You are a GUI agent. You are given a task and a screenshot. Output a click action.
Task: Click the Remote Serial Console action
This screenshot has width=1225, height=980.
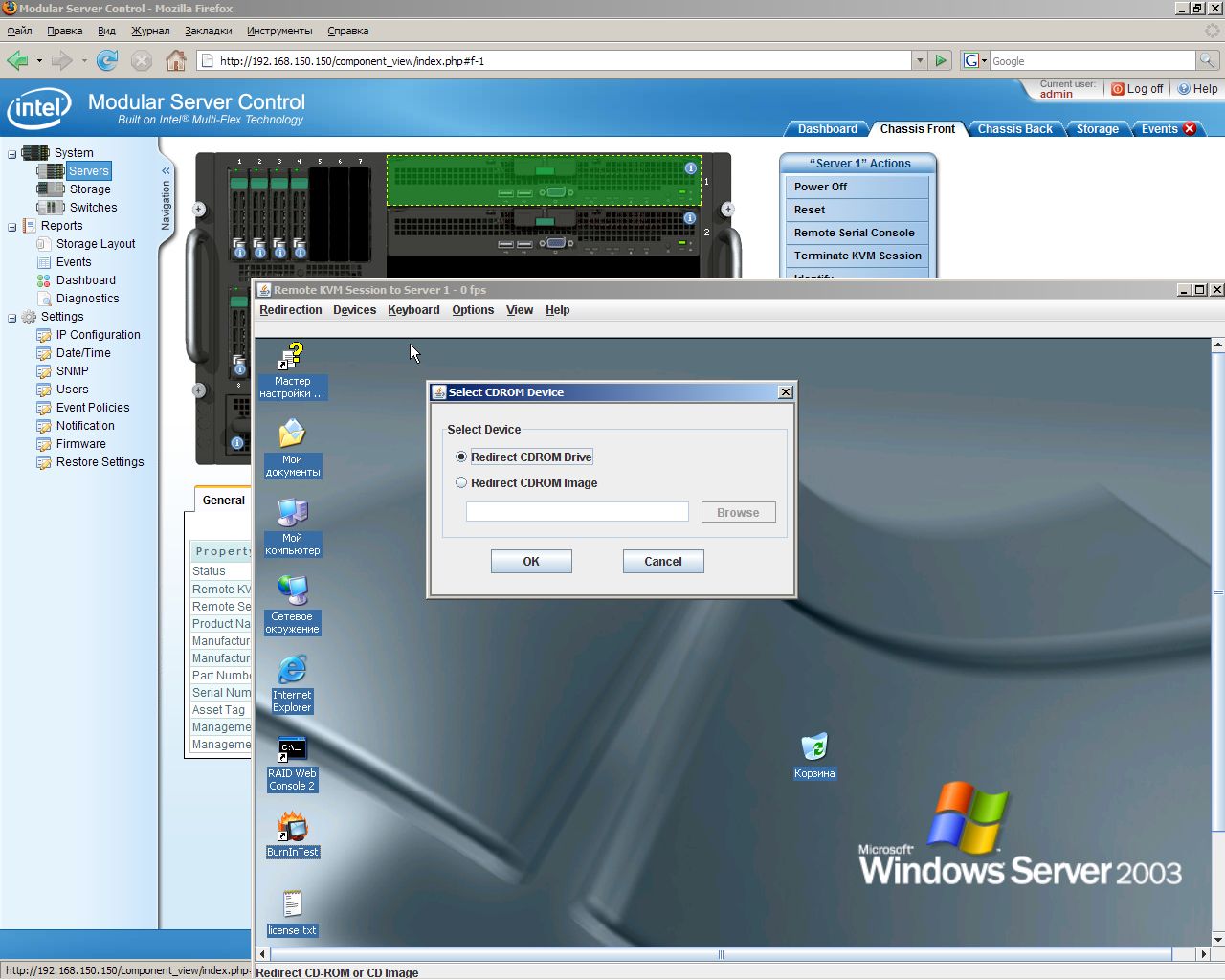click(855, 233)
